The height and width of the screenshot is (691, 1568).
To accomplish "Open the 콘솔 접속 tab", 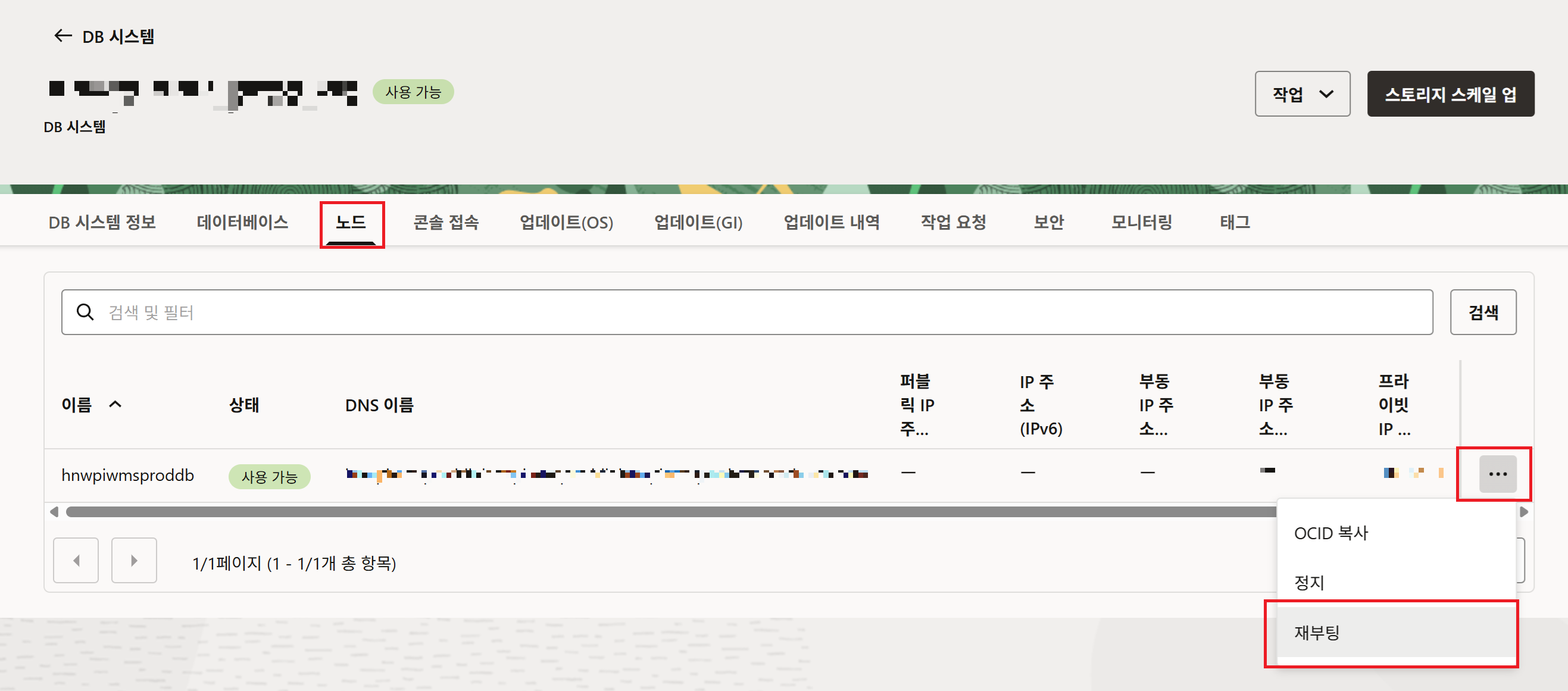I will tap(445, 222).
